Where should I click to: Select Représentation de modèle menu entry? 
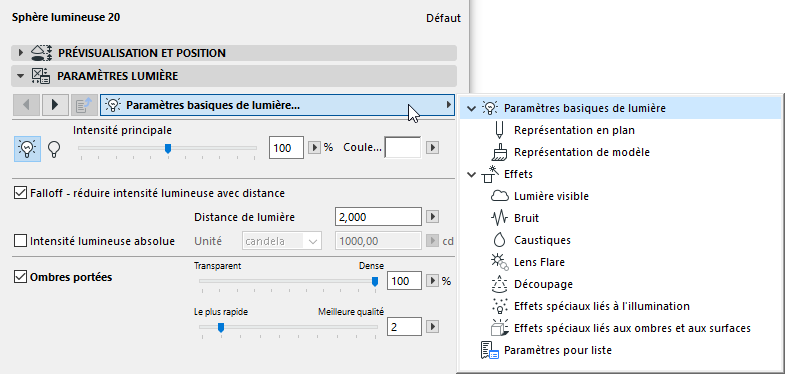click(x=582, y=152)
